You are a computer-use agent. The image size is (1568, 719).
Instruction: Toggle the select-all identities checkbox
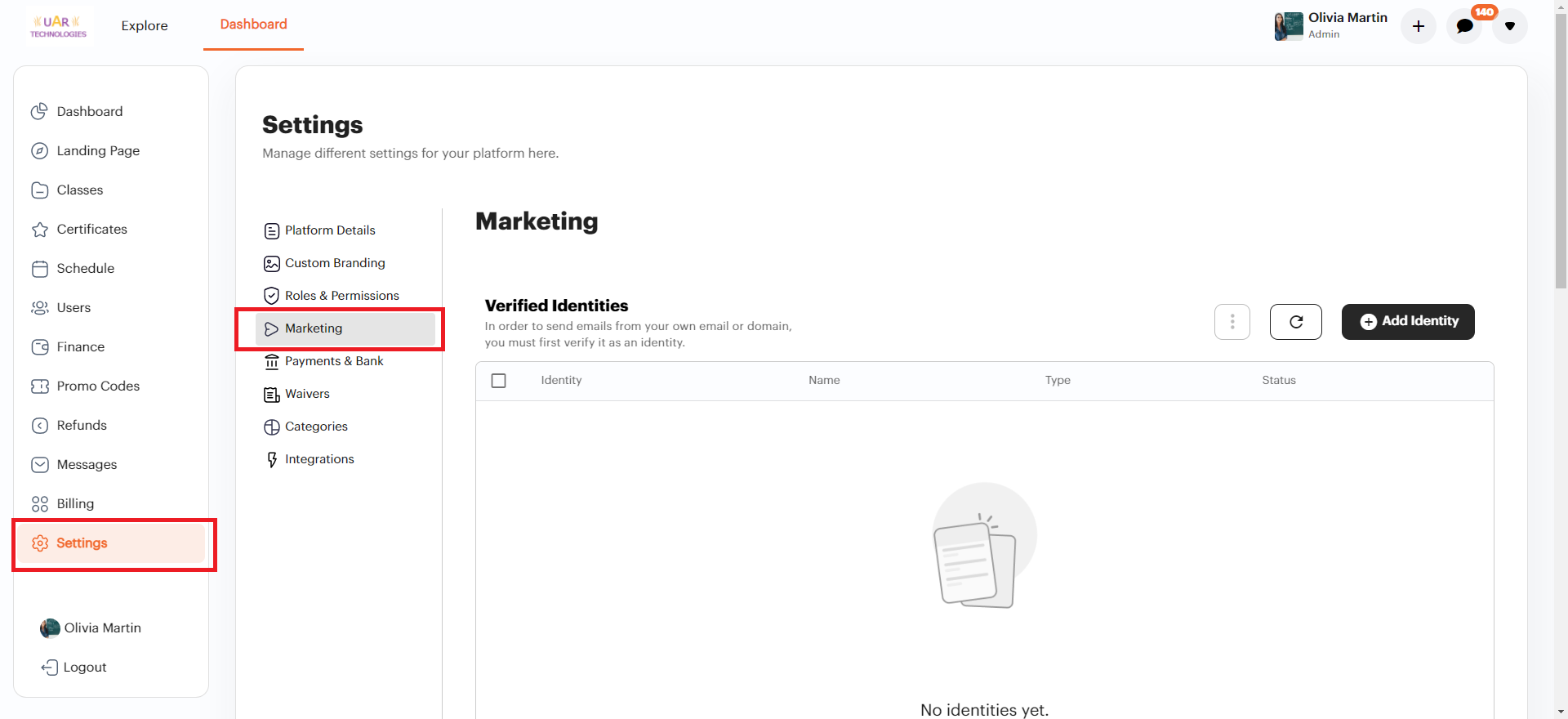tap(499, 381)
